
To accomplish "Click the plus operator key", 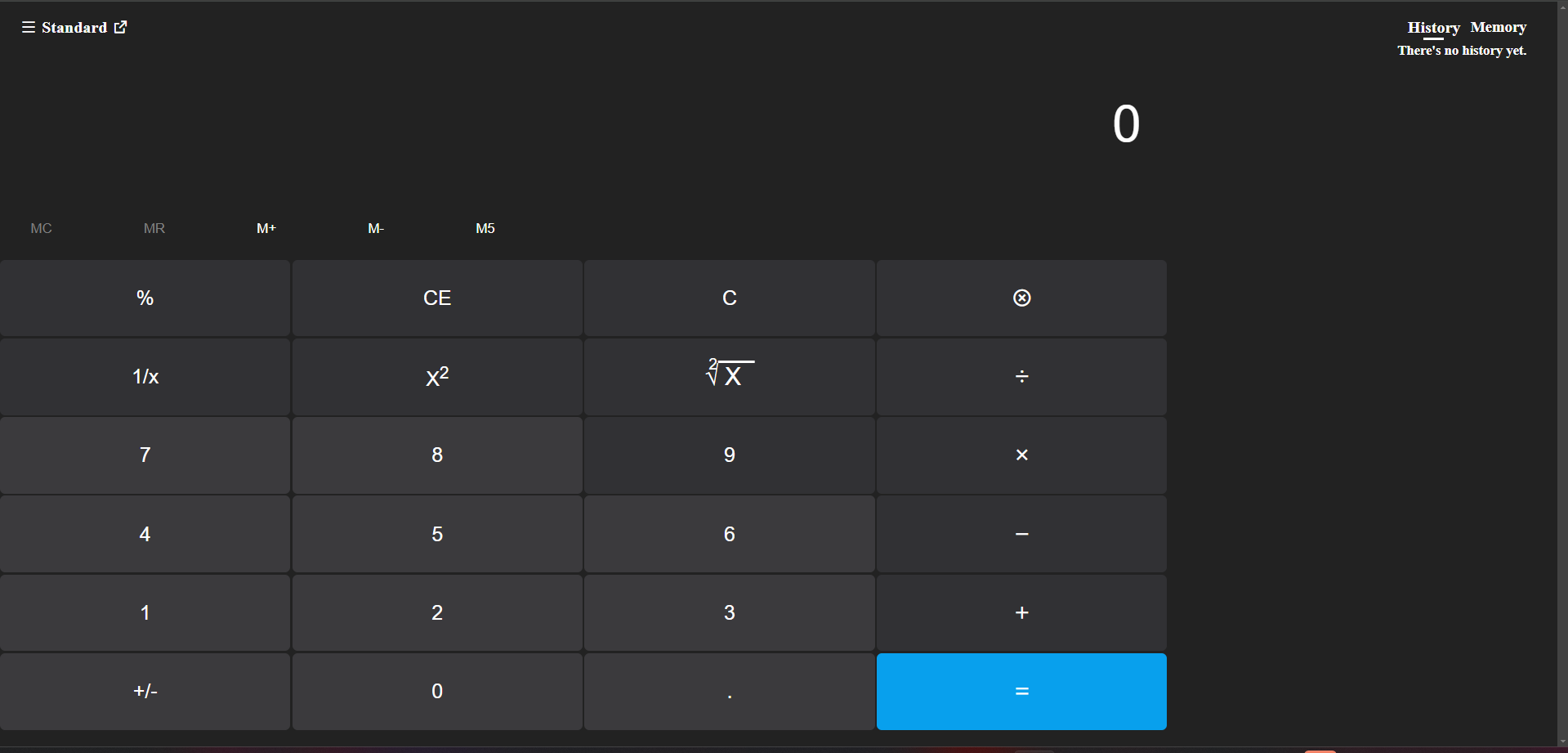I will [x=1021, y=612].
